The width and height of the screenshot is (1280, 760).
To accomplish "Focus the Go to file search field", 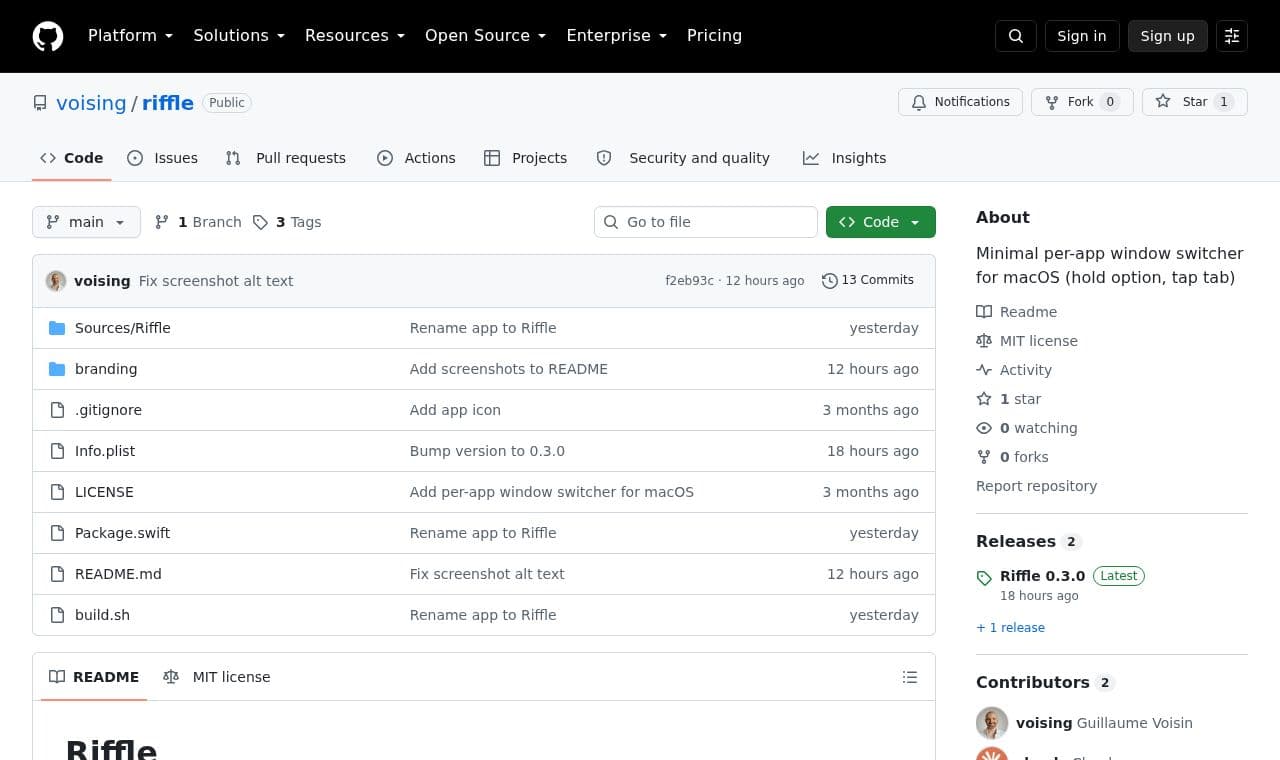I will (706, 222).
